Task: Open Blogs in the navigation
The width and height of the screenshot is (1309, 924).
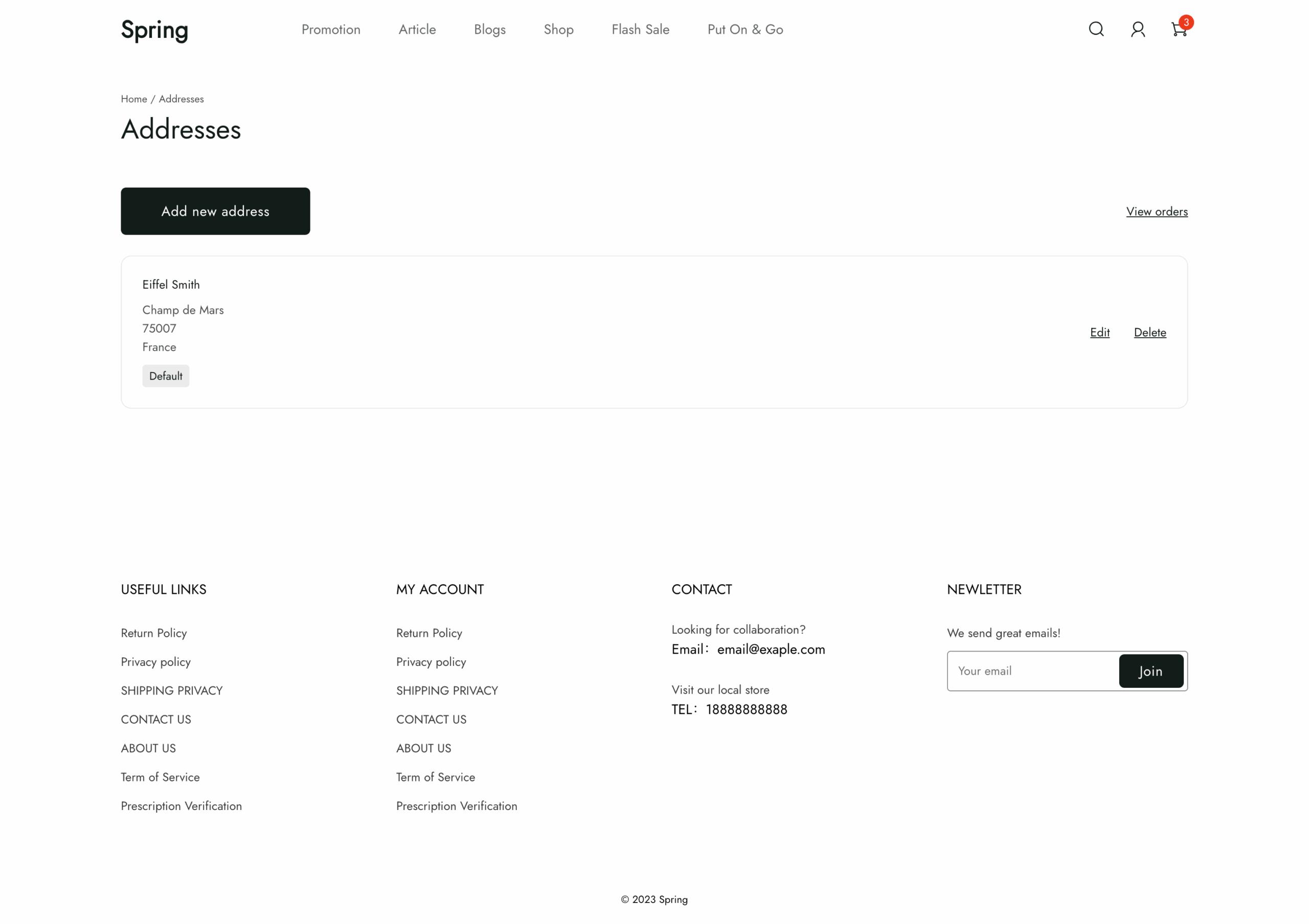Action: (490, 30)
